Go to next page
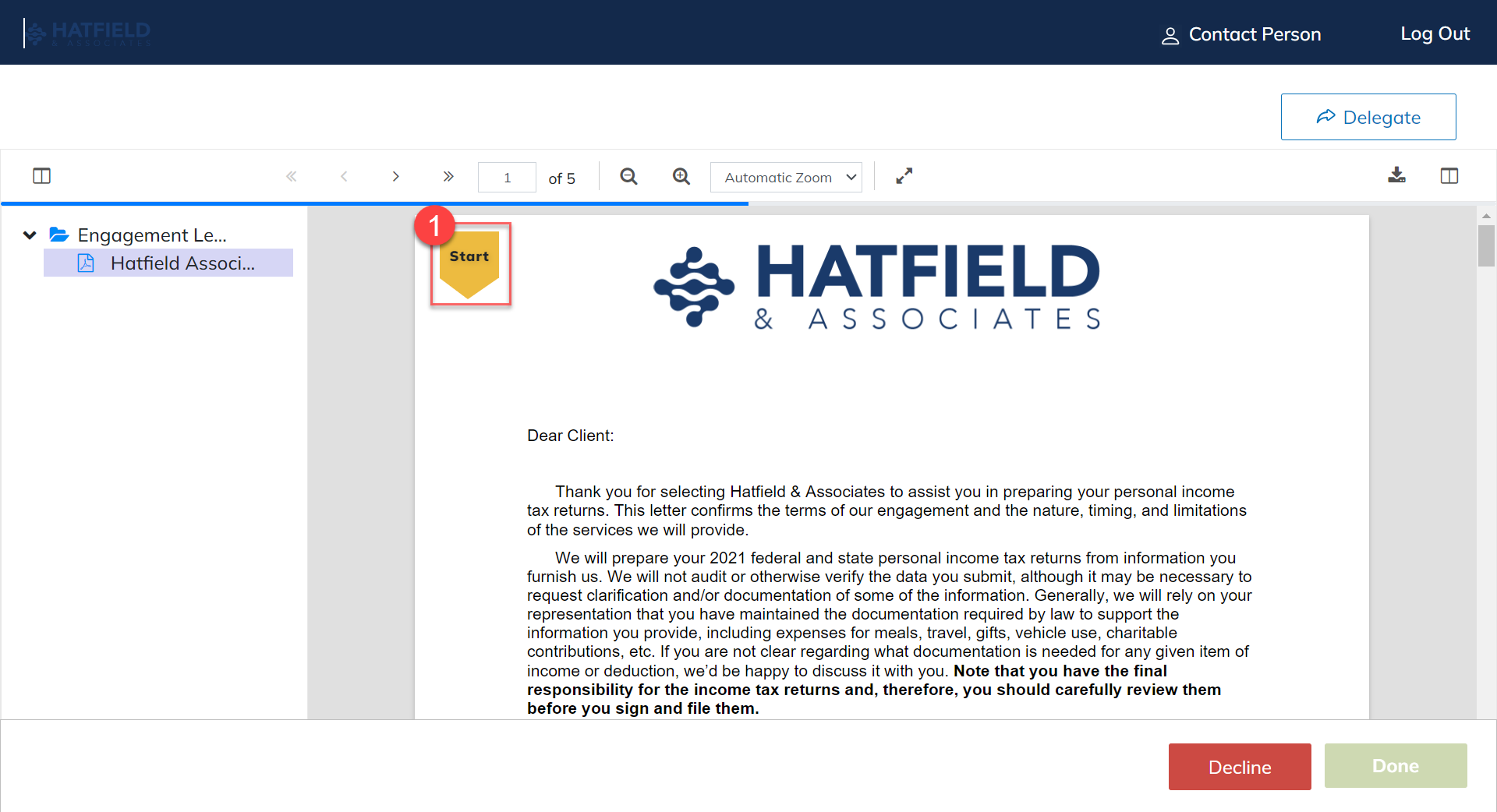1497x812 pixels. 396,176
